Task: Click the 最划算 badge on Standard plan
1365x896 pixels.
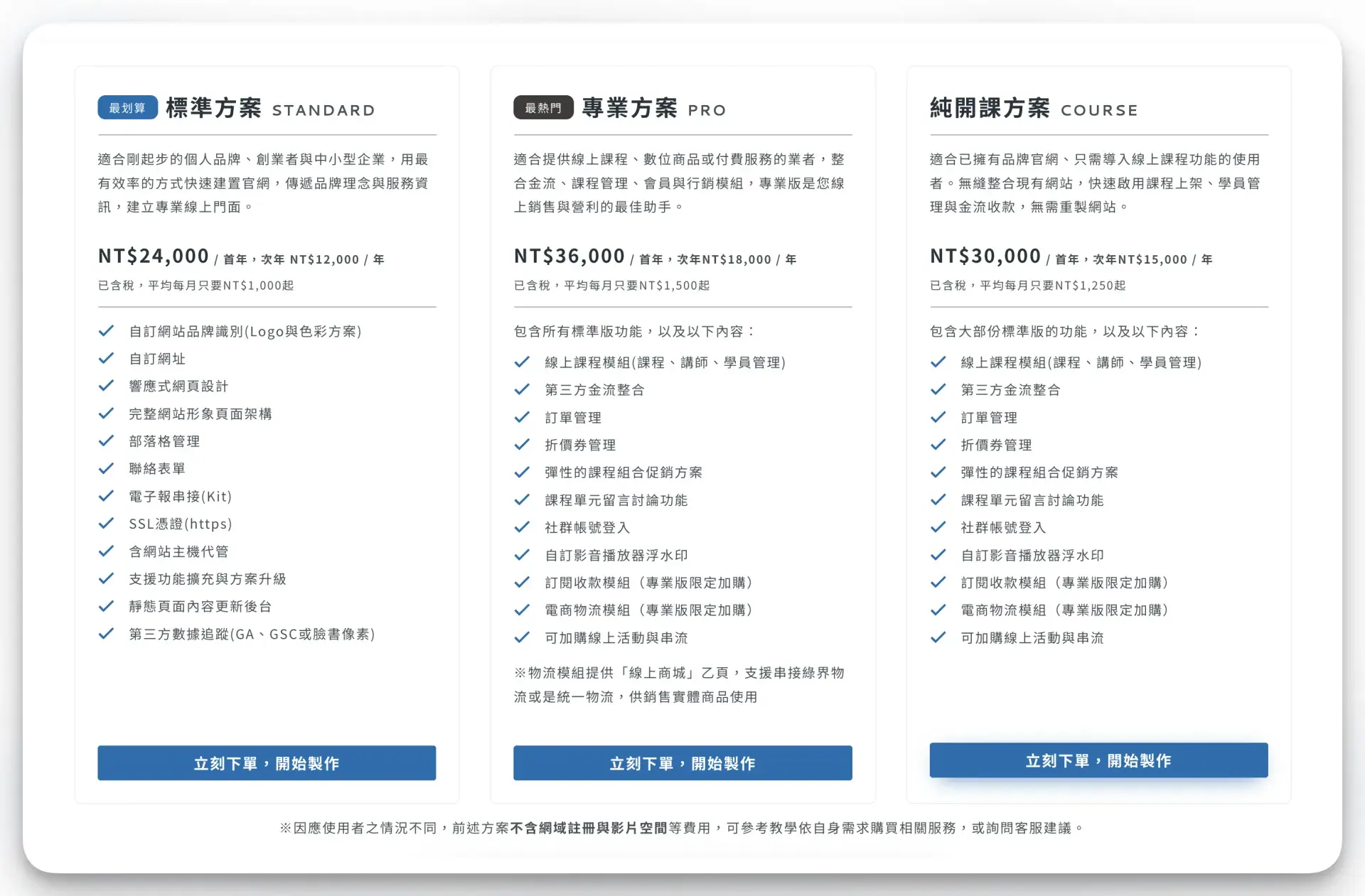Action: pos(127,107)
